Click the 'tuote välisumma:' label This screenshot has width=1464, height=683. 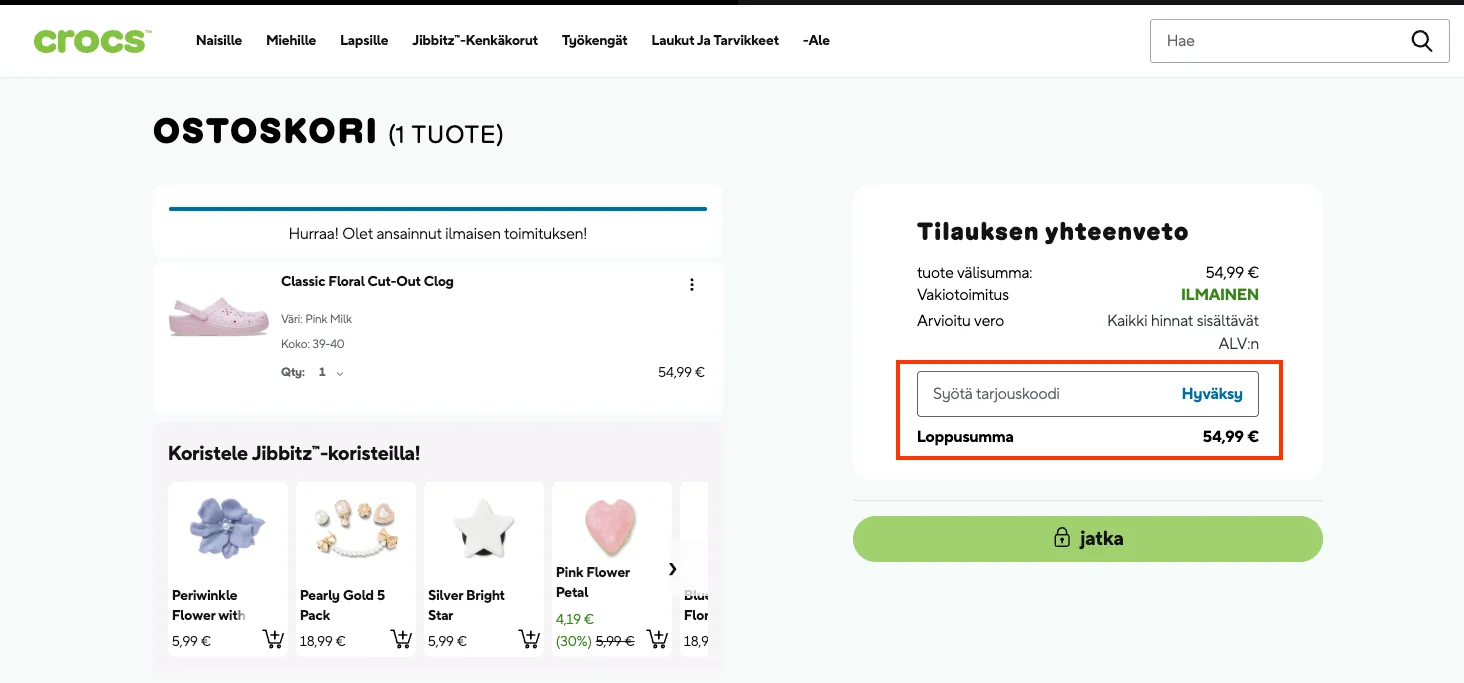tap(974, 272)
